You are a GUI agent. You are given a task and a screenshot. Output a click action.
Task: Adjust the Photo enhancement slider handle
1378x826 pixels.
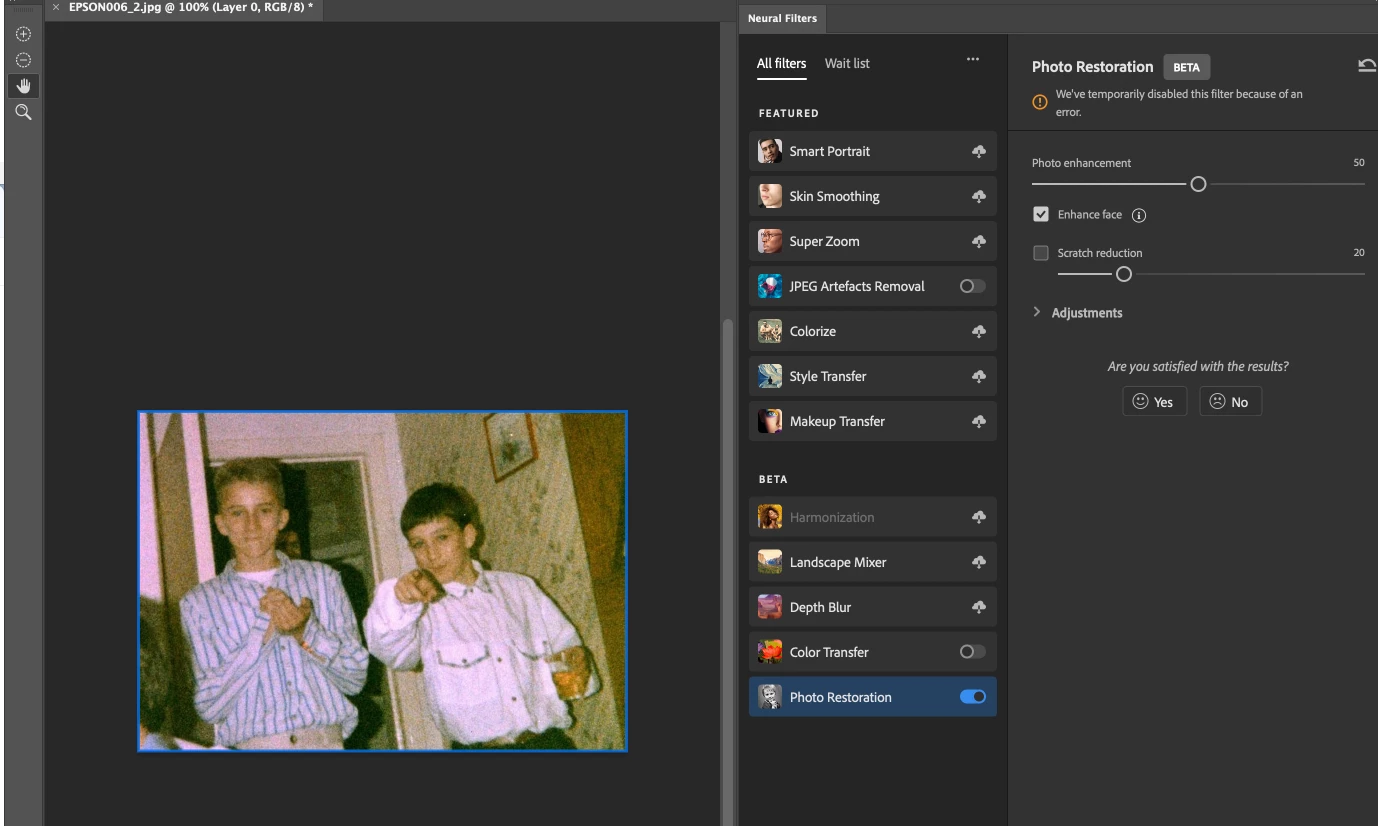[x=1198, y=184]
